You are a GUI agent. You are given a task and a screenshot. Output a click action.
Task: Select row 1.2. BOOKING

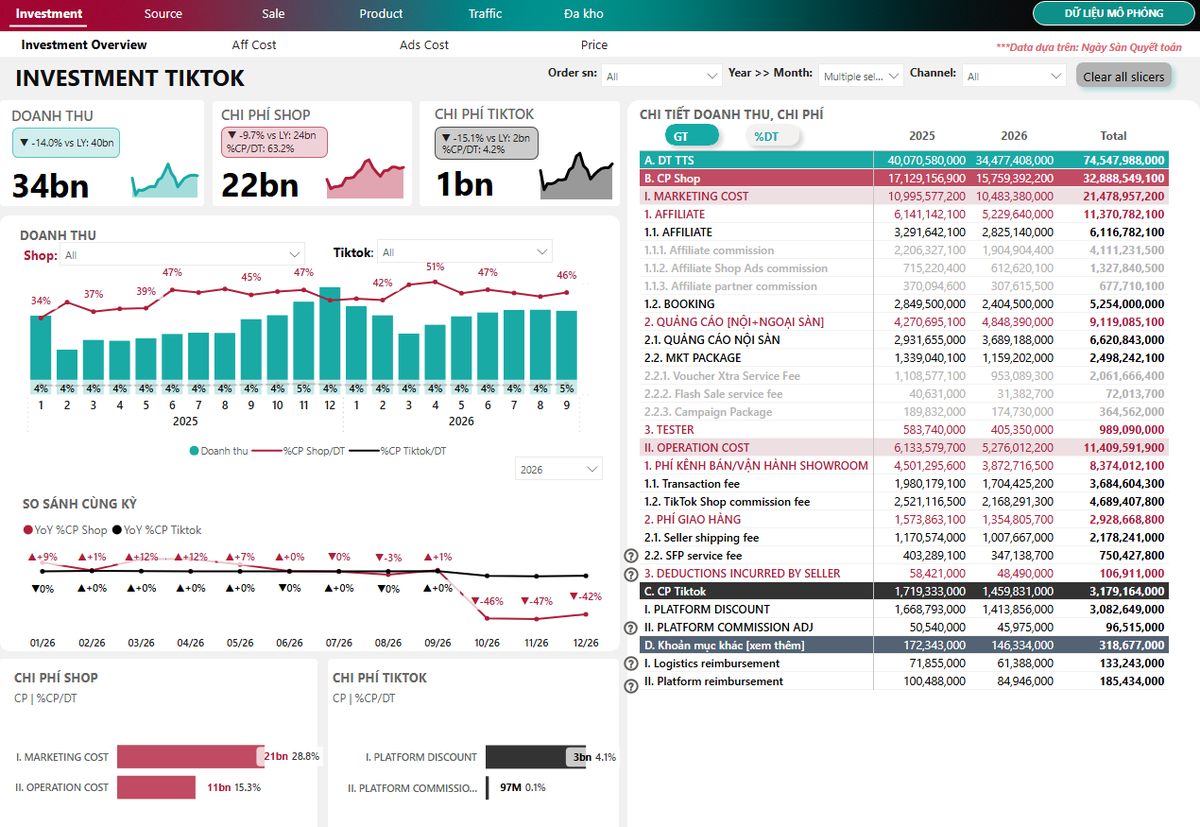pyautogui.click(x=903, y=304)
